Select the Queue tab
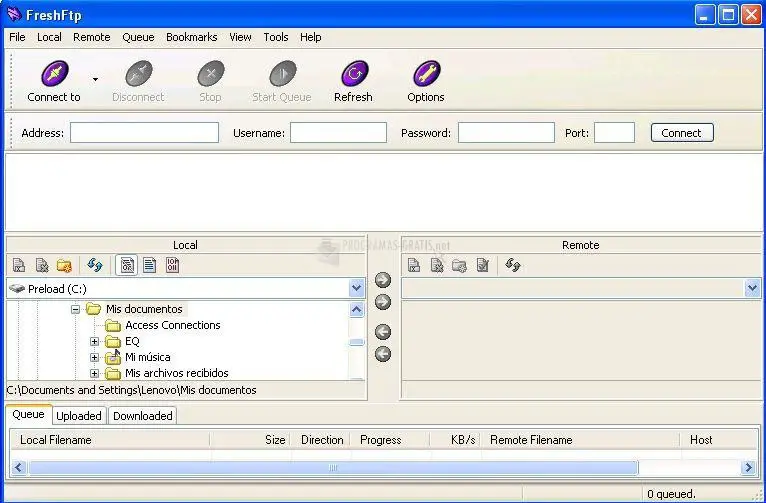 pyautogui.click(x=28, y=414)
